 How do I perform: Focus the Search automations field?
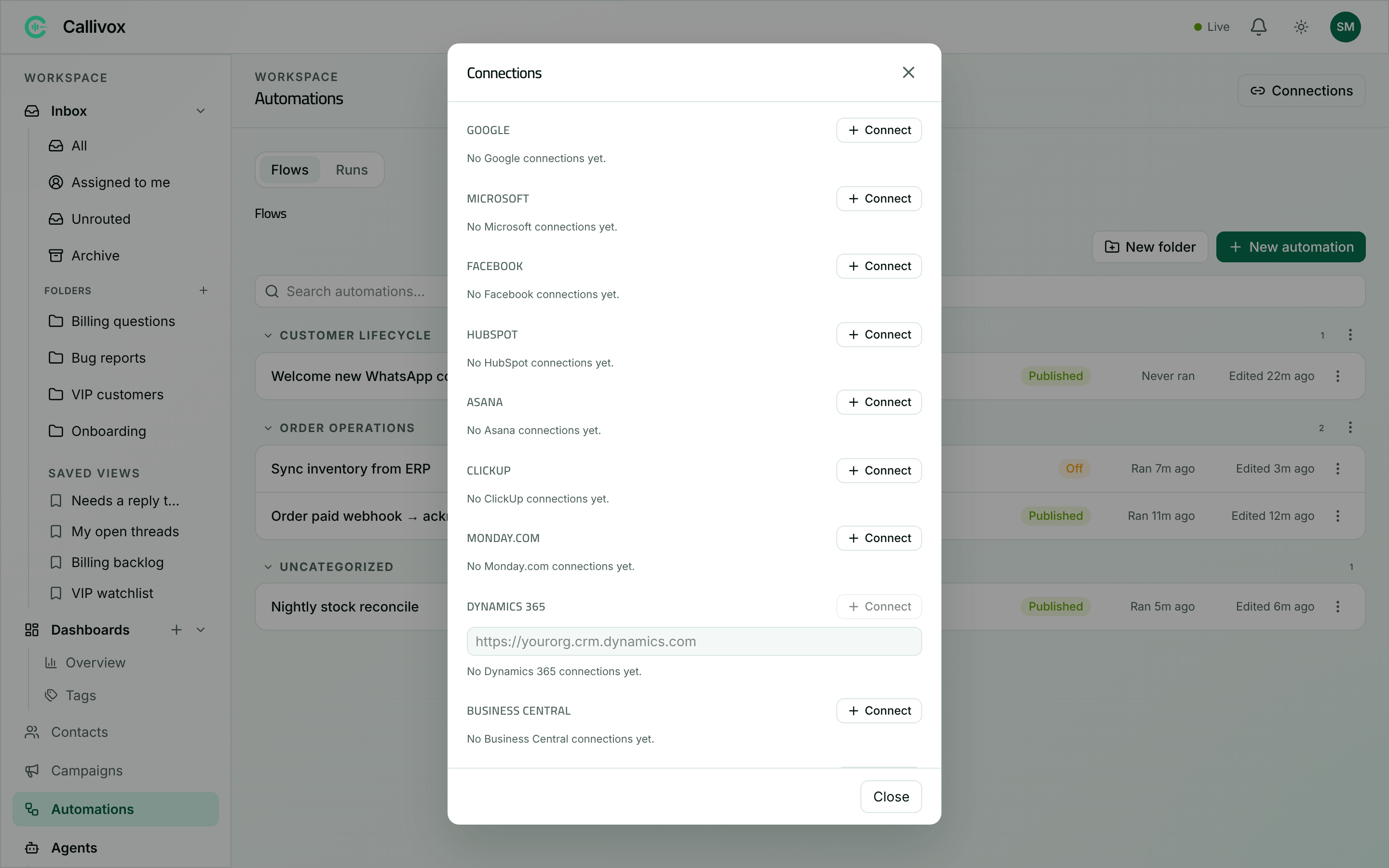[x=810, y=292]
